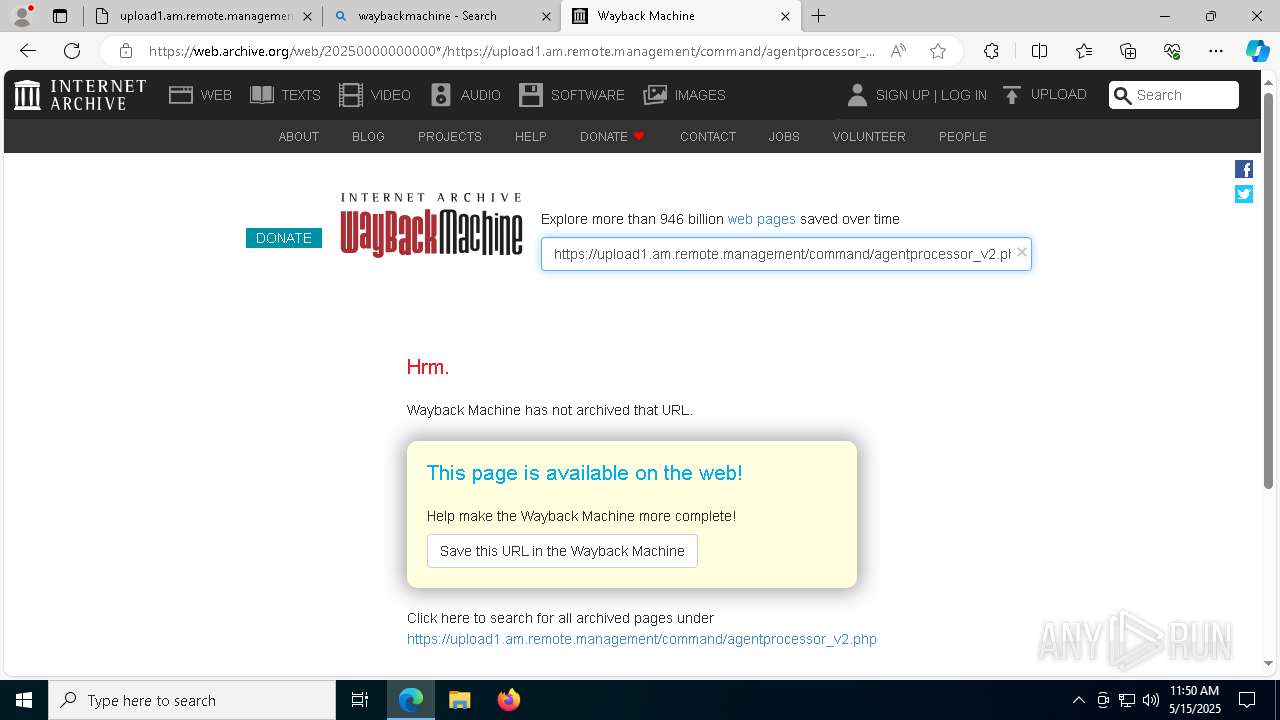The image size is (1280, 720).
Task: Open the tab actions menu icon
Action: tap(60, 16)
